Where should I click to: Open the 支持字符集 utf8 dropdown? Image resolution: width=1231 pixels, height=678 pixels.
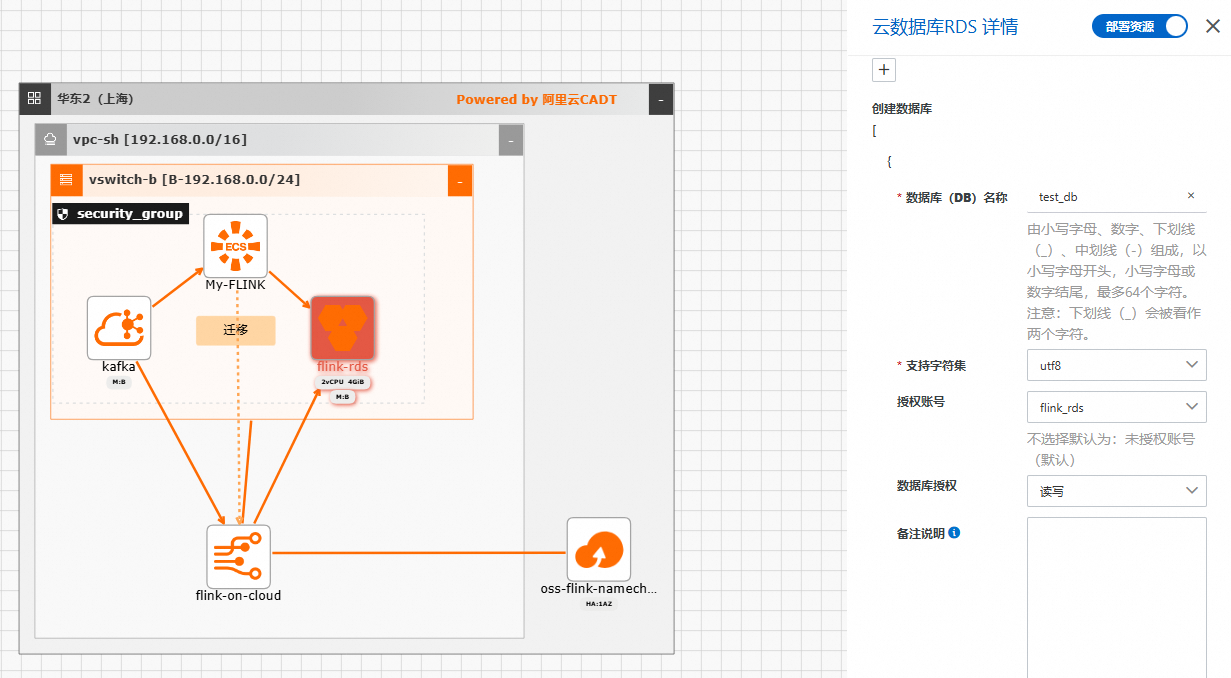tap(1116, 365)
